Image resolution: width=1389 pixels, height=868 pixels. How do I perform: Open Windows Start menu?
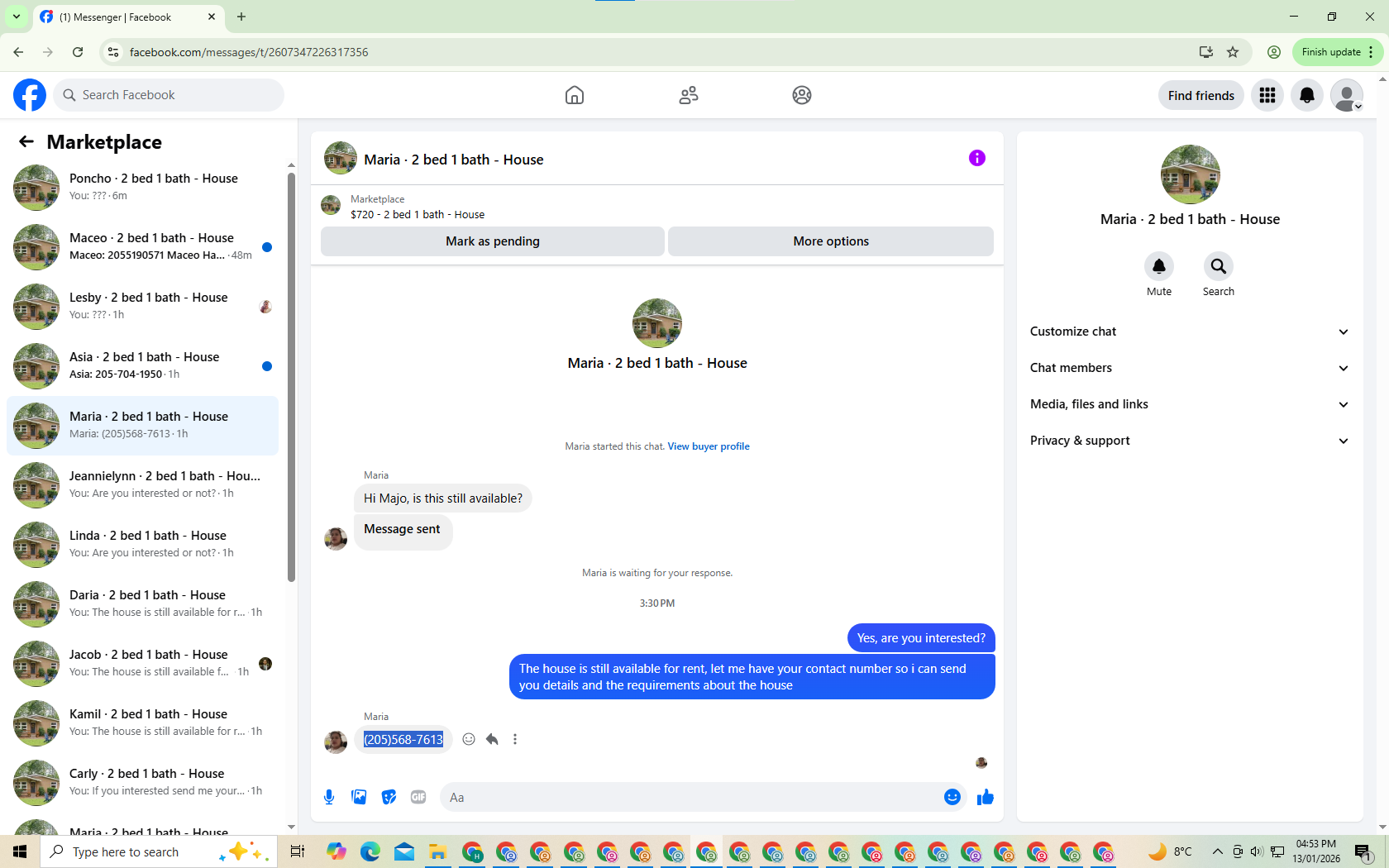[x=20, y=851]
